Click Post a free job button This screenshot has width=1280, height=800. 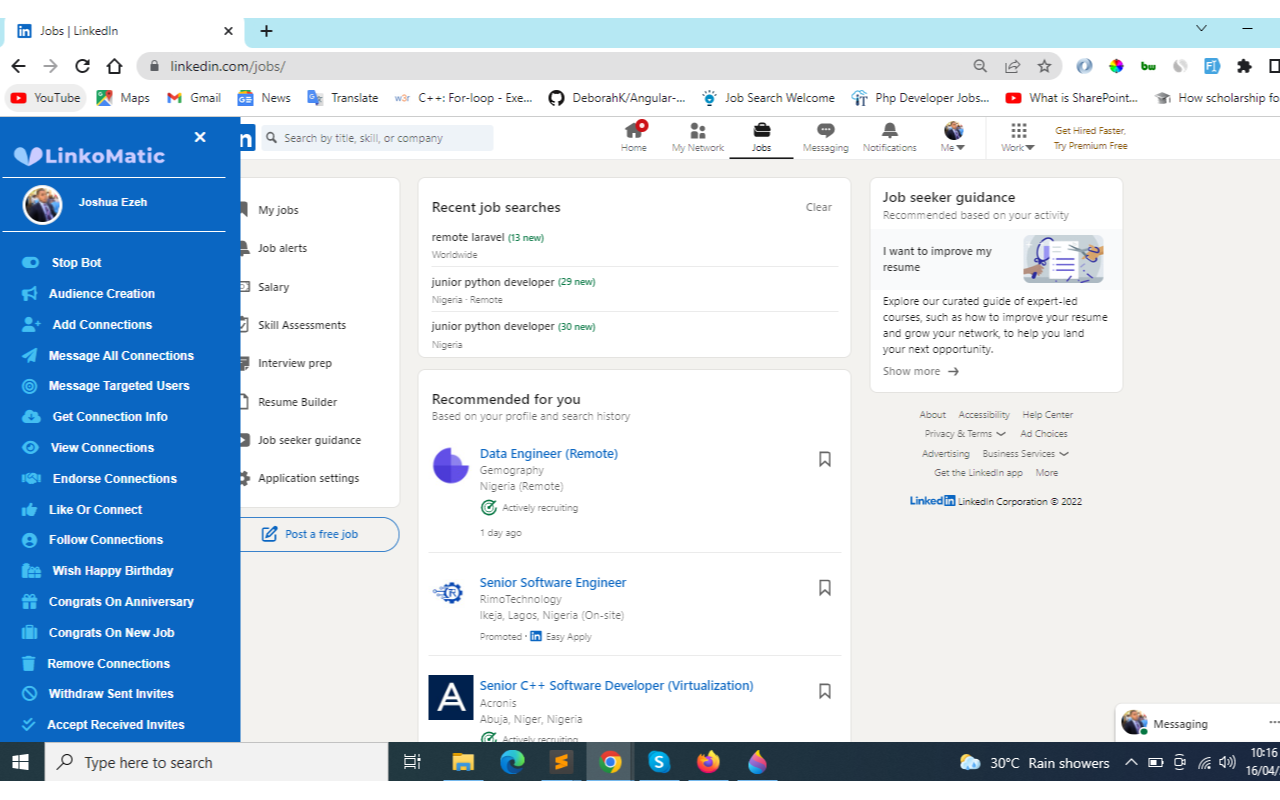pos(319,534)
